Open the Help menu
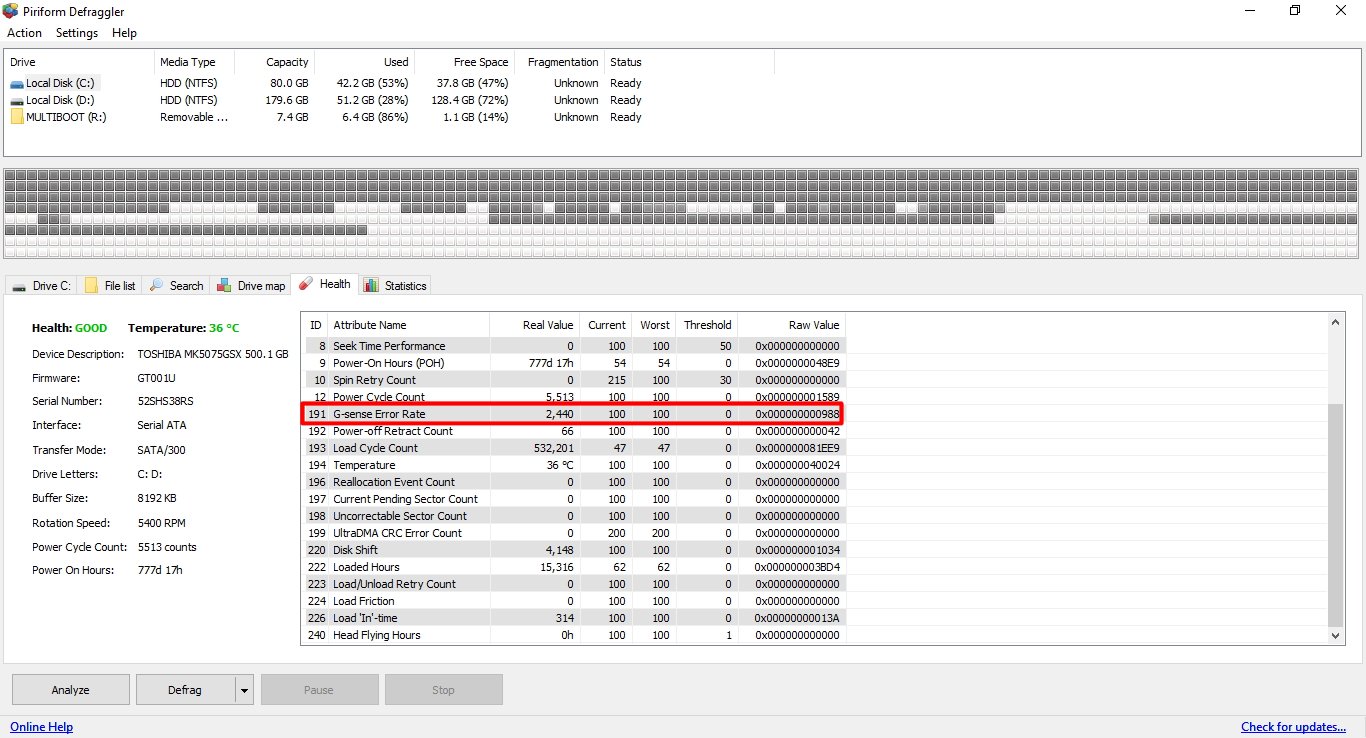The image size is (1366, 738). click(124, 33)
